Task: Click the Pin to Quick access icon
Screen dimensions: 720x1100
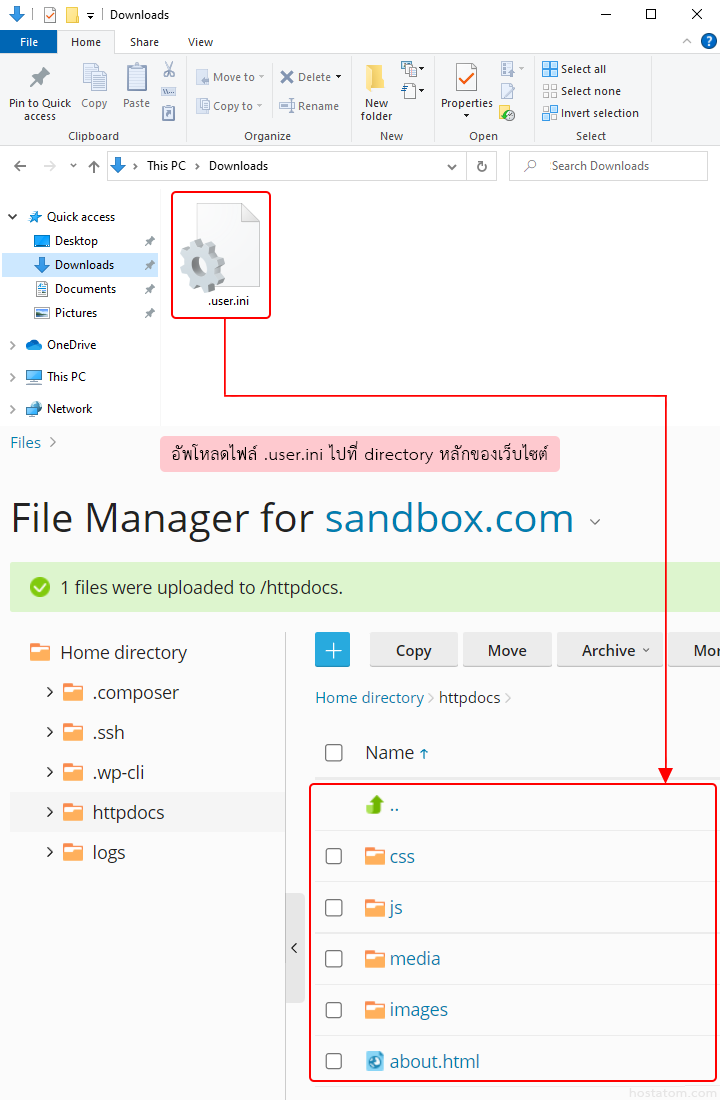Action: coord(40,80)
